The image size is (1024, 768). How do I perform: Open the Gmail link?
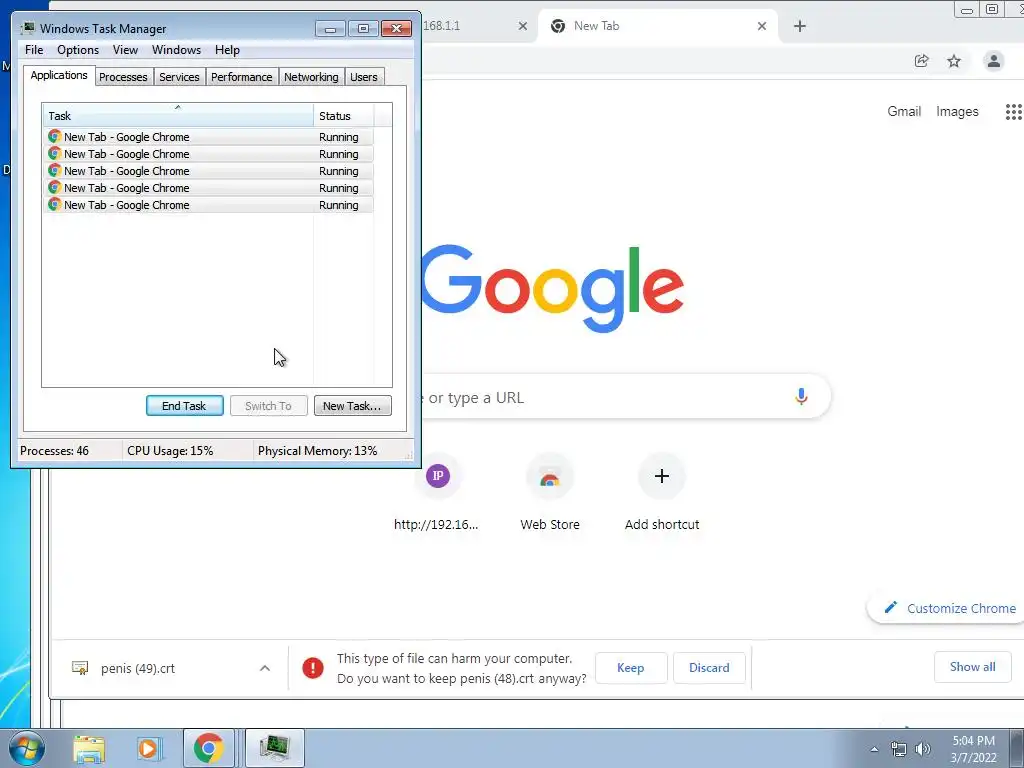click(904, 112)
